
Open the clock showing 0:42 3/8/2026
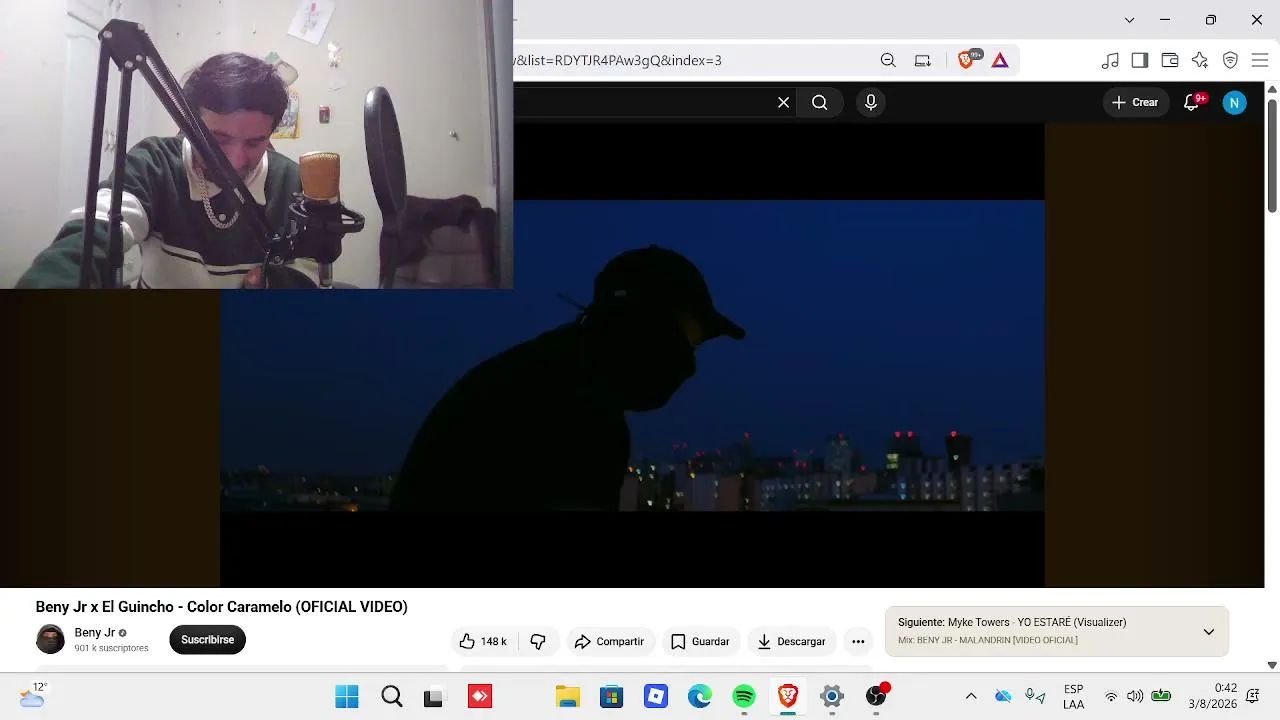1212,696
